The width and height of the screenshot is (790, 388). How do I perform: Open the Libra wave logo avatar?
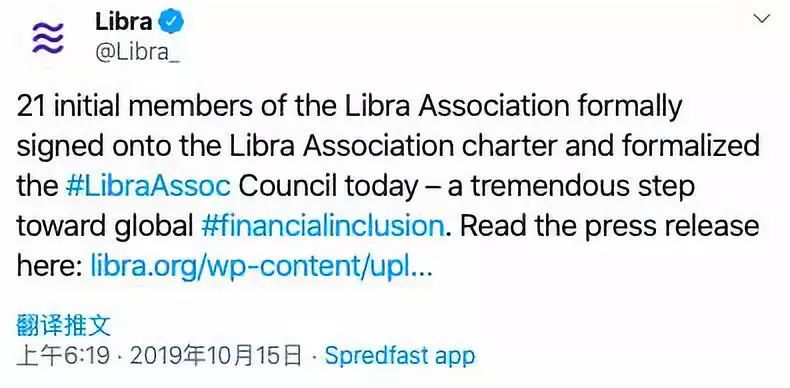pos(48,38)
